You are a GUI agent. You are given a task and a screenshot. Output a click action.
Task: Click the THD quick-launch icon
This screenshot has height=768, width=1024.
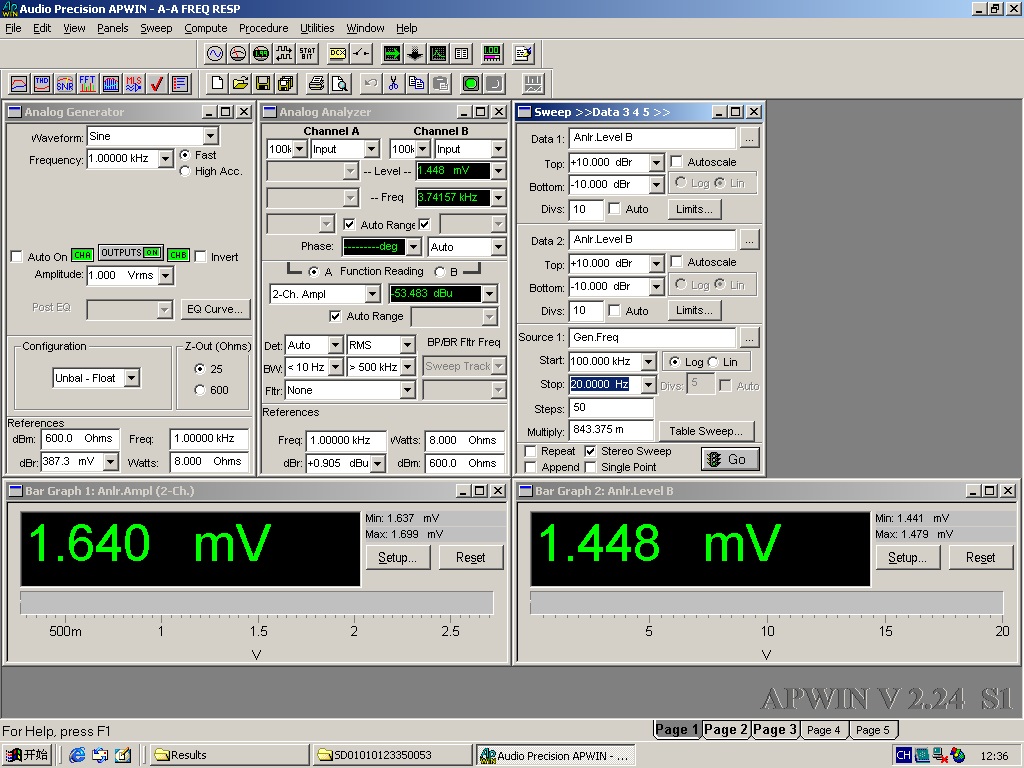(42, 84)
